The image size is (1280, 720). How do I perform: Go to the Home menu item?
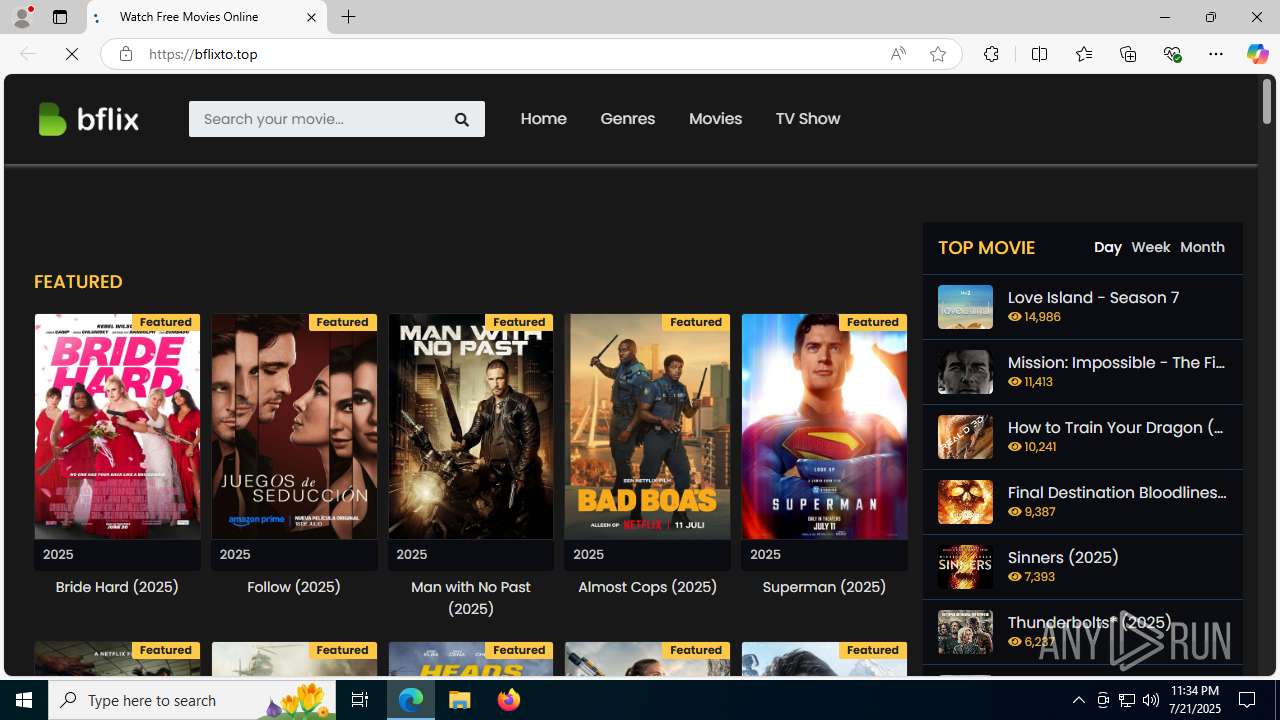(543, 119)
